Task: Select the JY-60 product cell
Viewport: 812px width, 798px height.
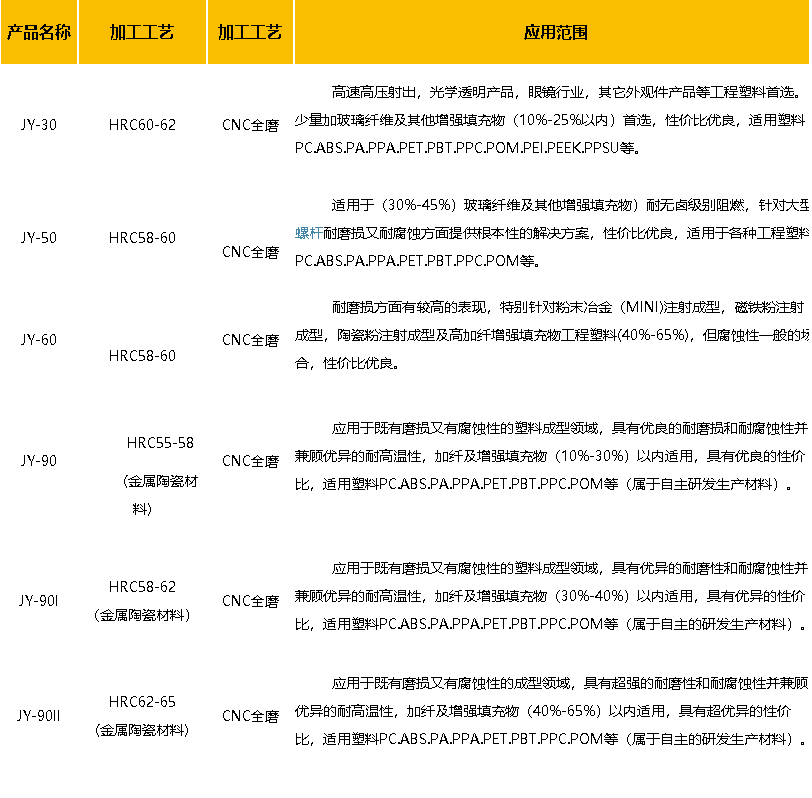Action: pos(39,340)
